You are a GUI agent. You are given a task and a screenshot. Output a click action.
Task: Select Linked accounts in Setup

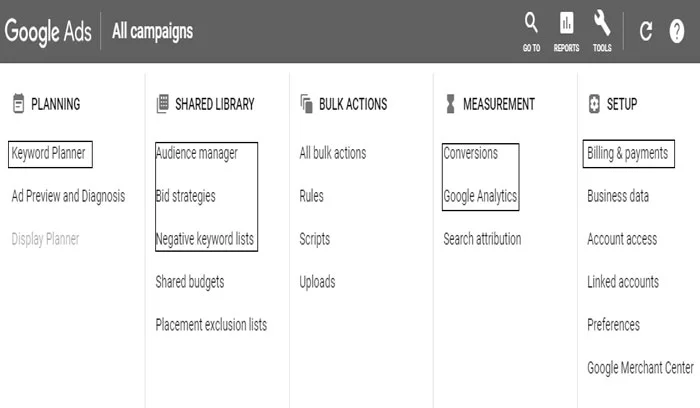pos(623,282)
